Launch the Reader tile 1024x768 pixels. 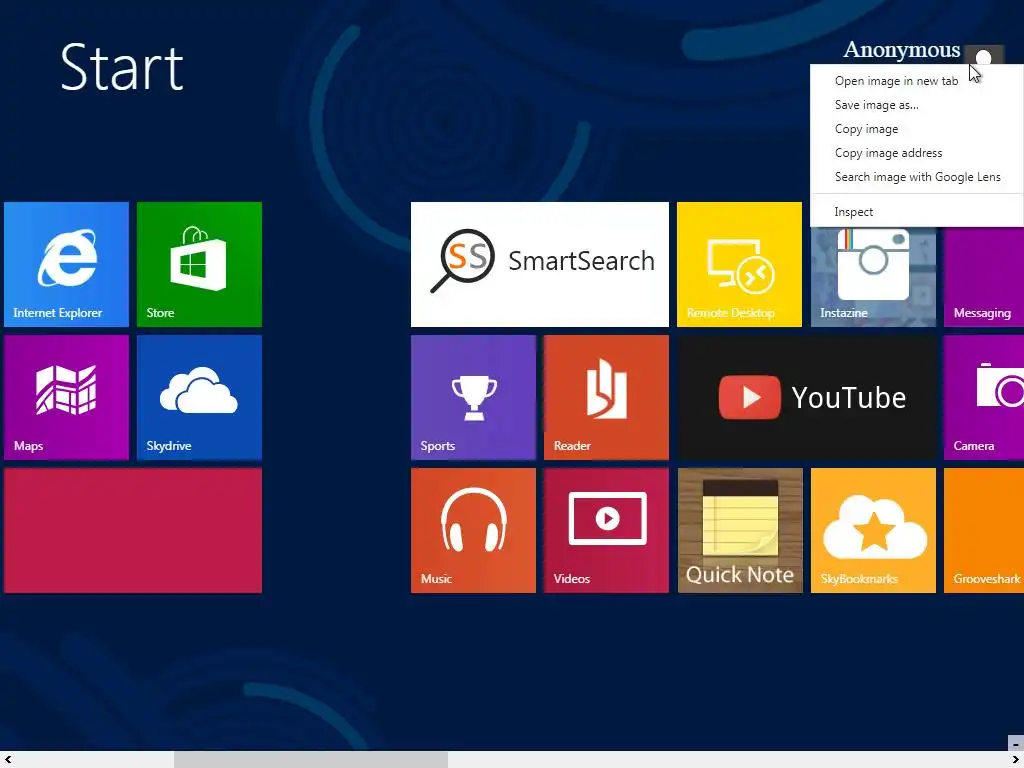tap(606, 397)
